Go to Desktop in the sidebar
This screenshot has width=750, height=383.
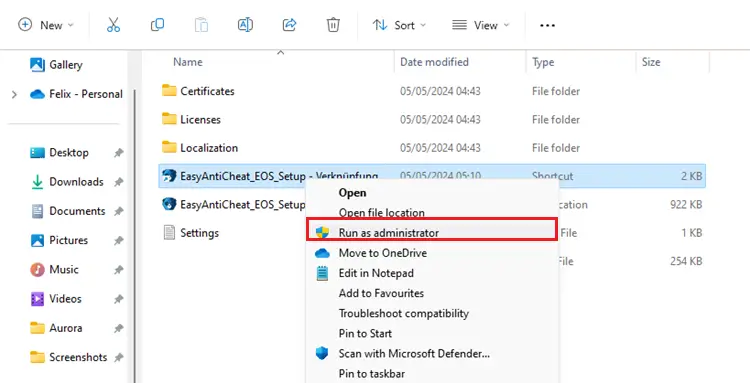(x=59, y=153)
